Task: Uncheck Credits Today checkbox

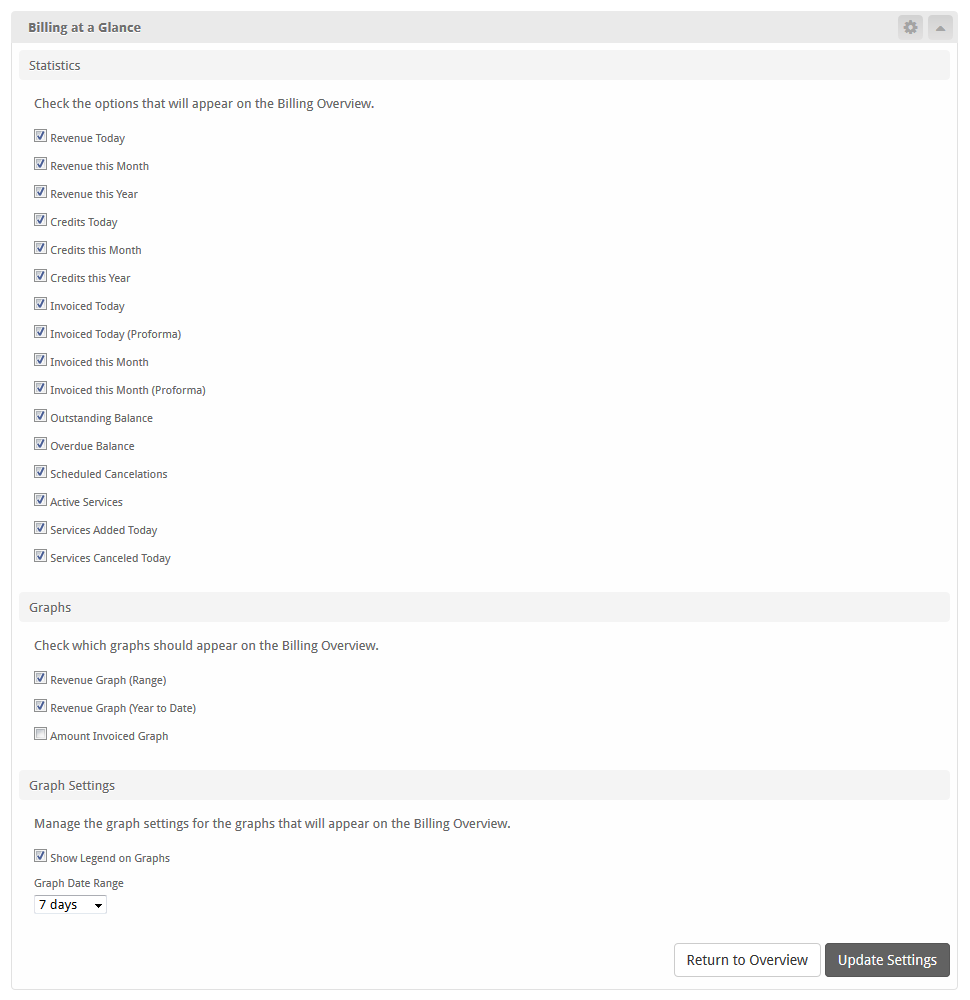Action: [41, 220]
